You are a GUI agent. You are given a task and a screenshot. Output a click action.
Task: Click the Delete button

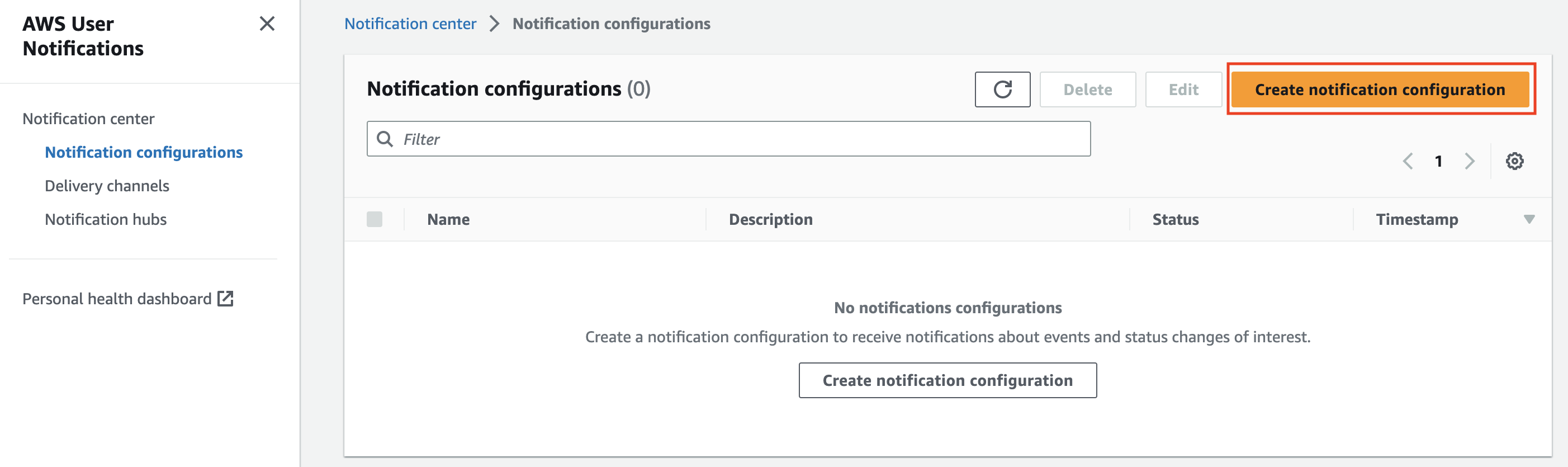click(x=1087, y=89)
